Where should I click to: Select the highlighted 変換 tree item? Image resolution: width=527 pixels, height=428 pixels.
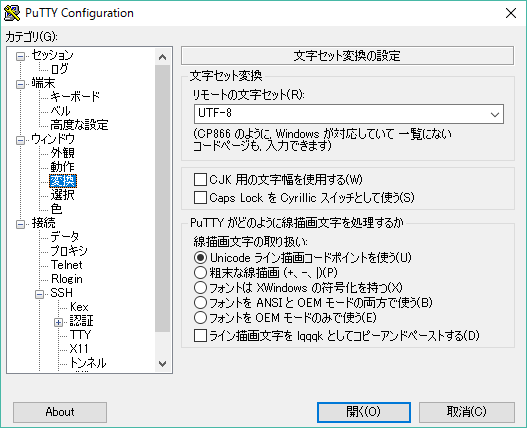pos(63,181)
